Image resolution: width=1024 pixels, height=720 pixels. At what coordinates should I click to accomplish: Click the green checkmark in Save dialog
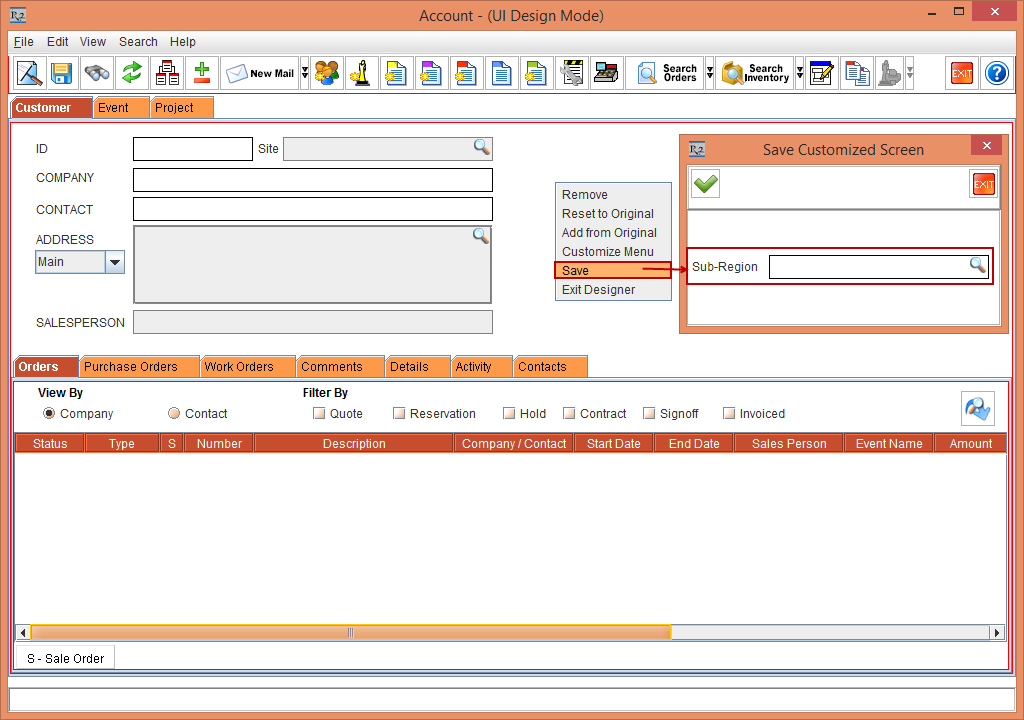[x=706, y=184]
